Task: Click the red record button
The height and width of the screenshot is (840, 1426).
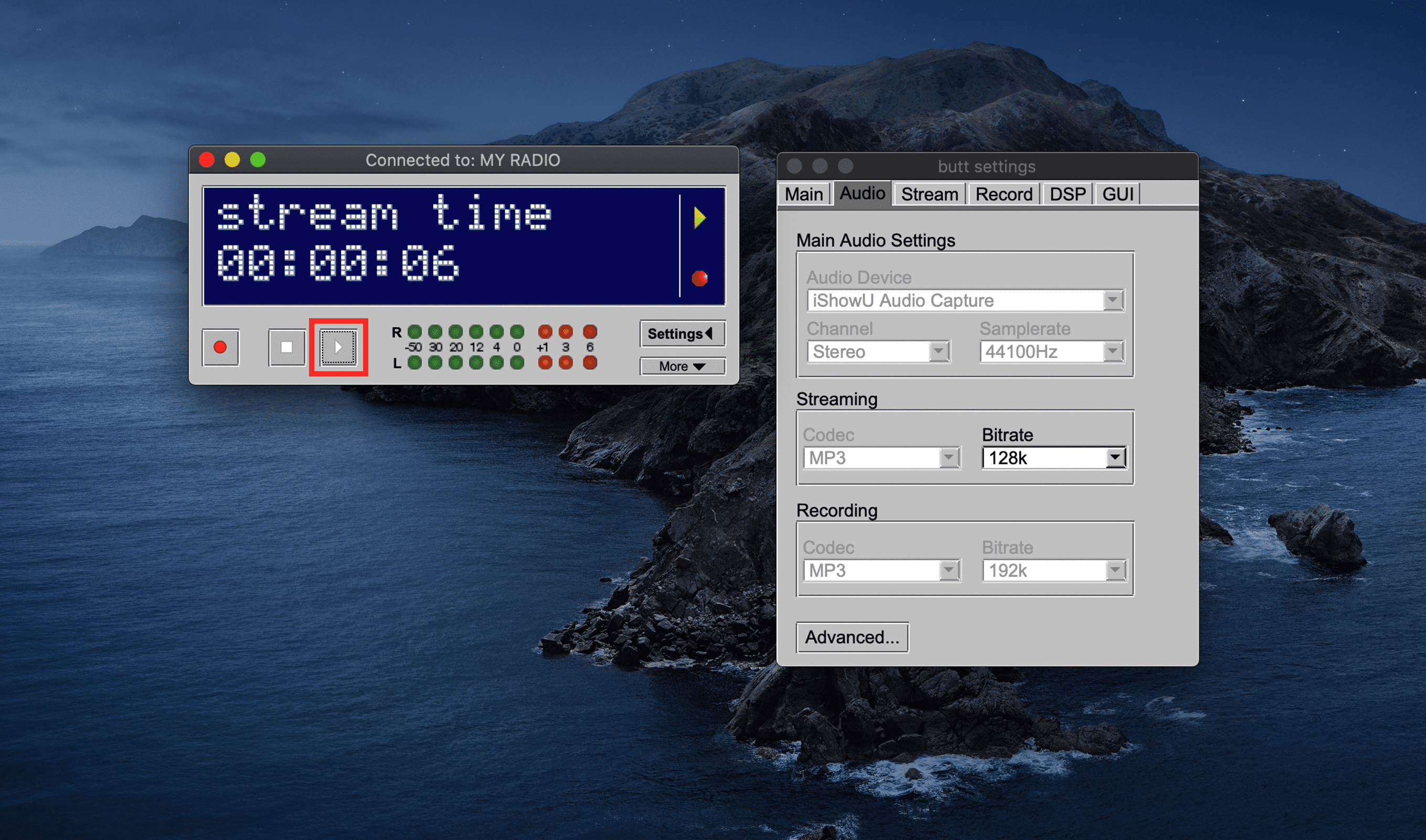Action: pos(220,347)
